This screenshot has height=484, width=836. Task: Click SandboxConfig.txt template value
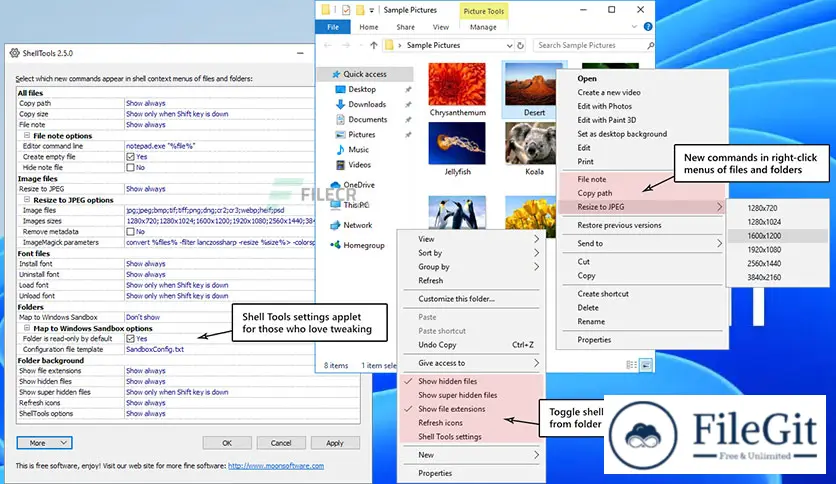155,349
